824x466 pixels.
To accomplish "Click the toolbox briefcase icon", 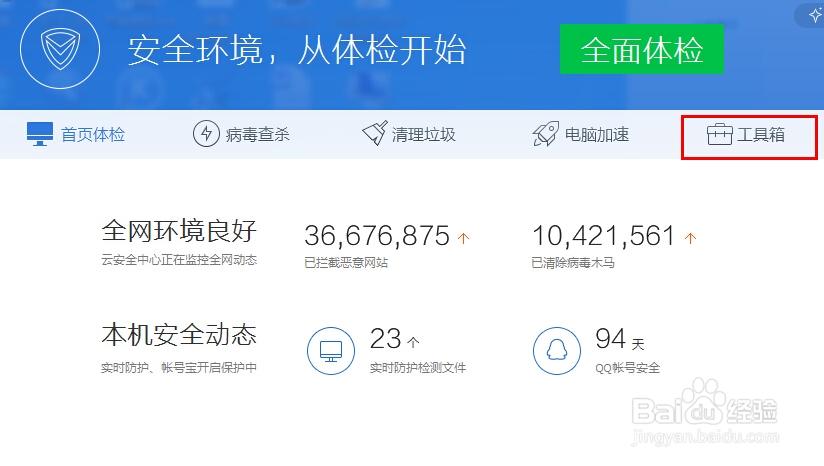I will point(719,134).
